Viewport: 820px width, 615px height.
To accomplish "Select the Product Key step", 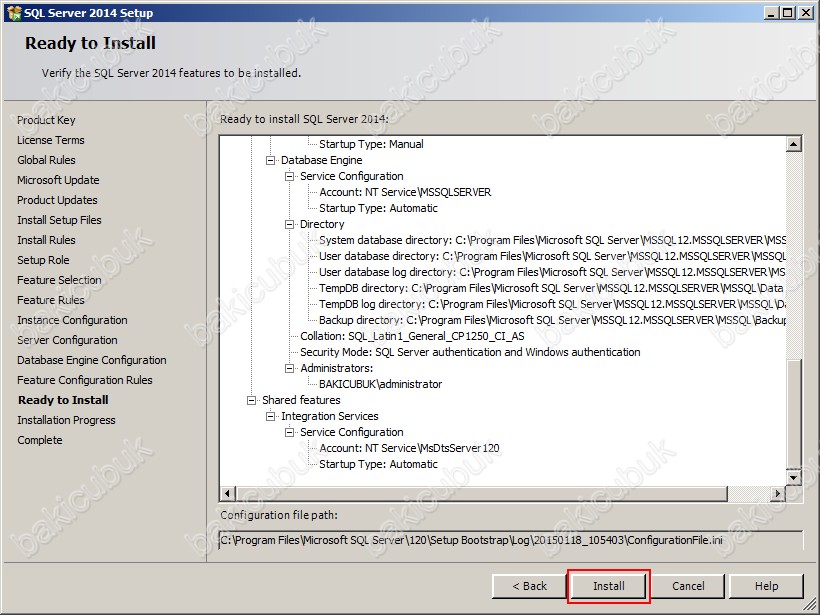I will click(46, 120).
